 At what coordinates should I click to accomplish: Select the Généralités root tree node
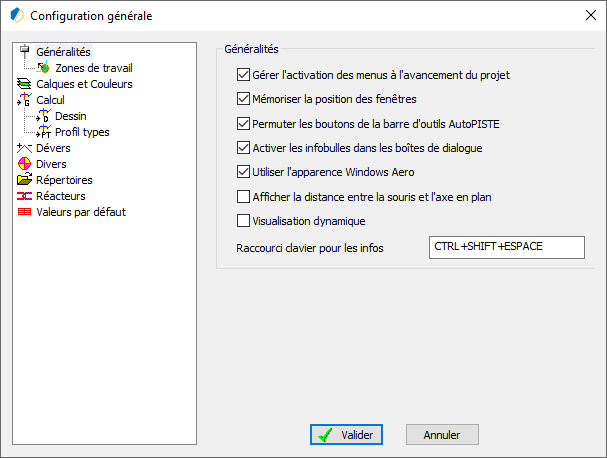coord(63,52)
